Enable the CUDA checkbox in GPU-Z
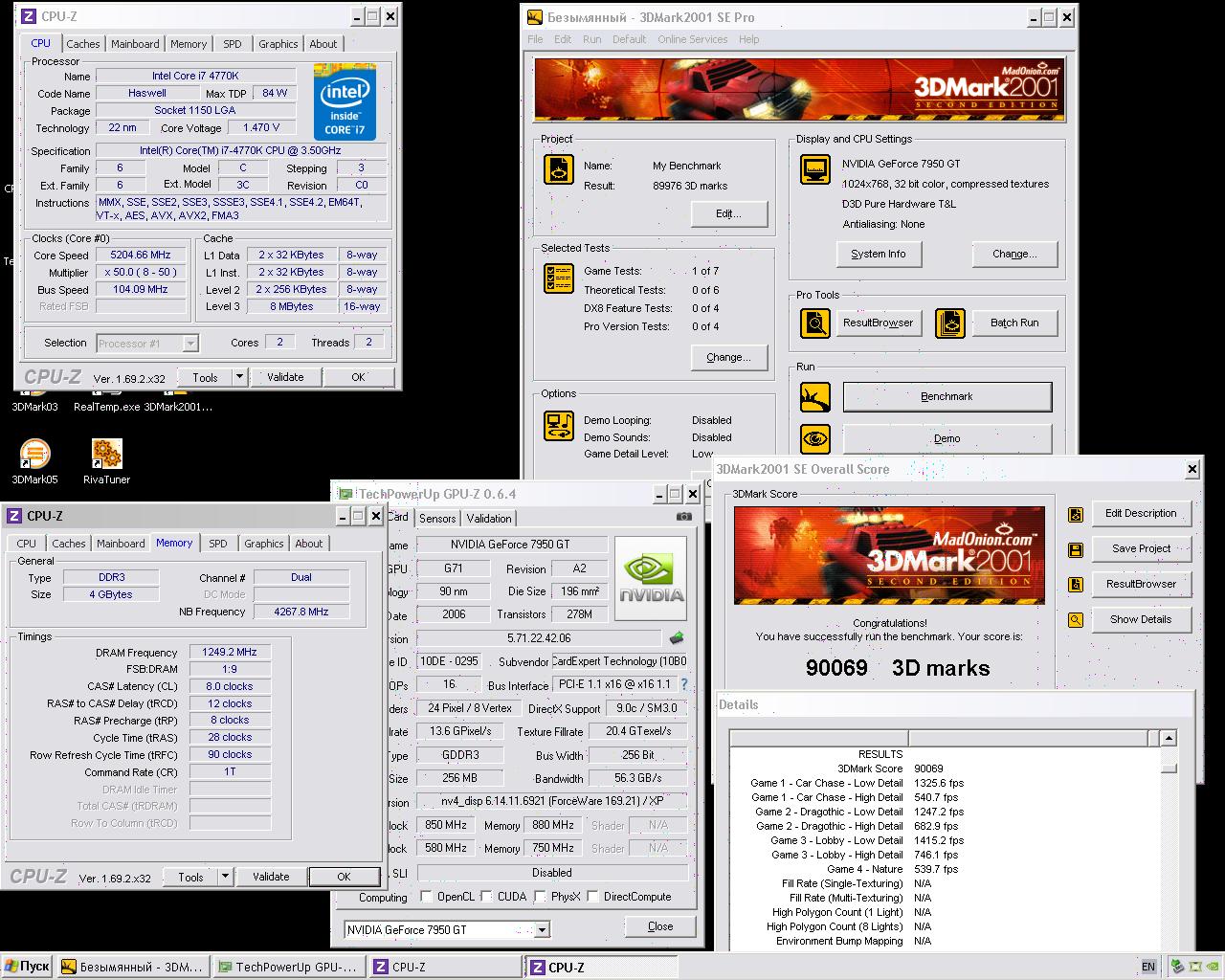Screen dimensions: 1225x980 pos(487,897)
